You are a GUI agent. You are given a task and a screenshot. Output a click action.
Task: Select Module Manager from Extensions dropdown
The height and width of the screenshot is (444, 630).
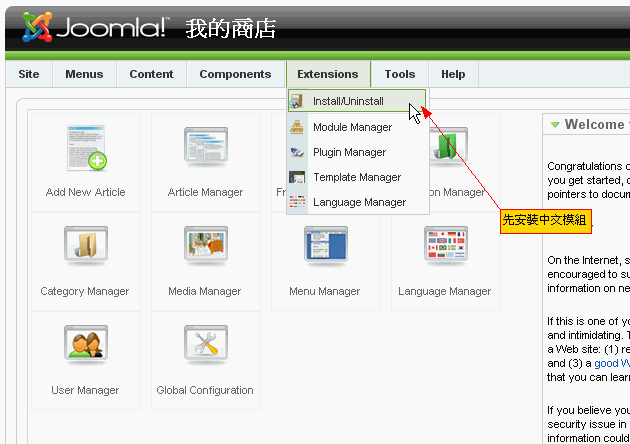click(x=357, y=127)
